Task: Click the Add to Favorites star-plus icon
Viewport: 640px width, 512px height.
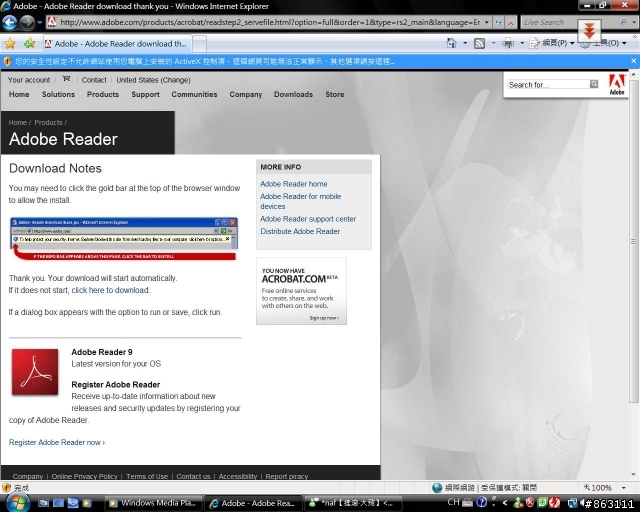Action: (29, 43)
